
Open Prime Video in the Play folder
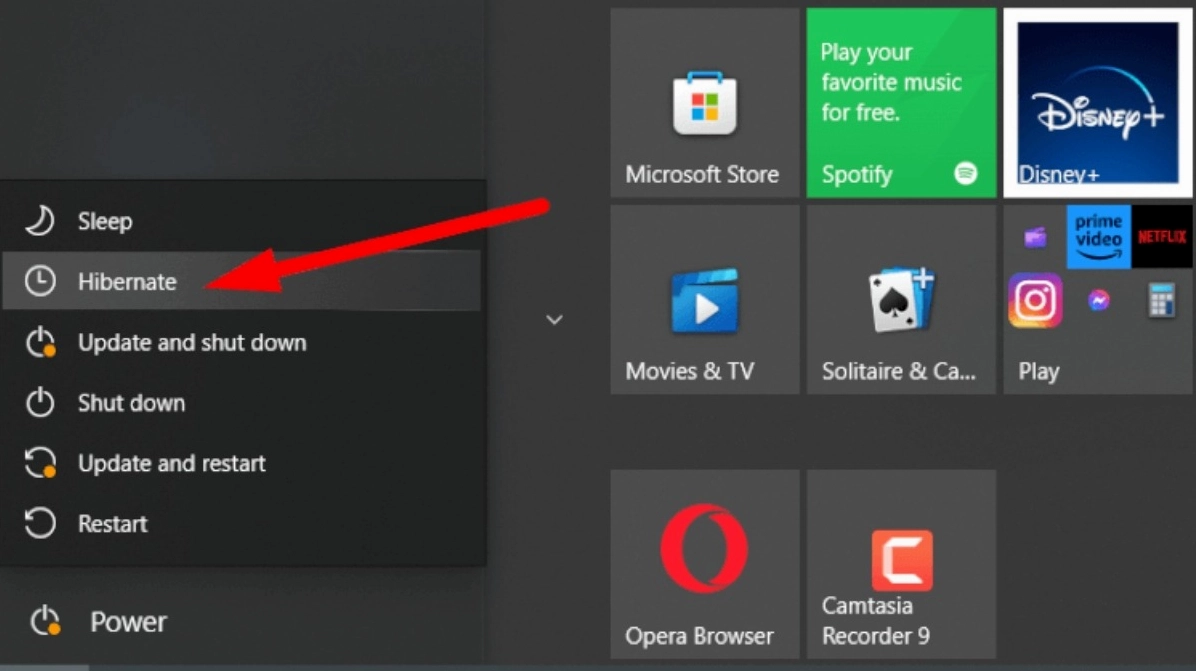[1098, 237]
